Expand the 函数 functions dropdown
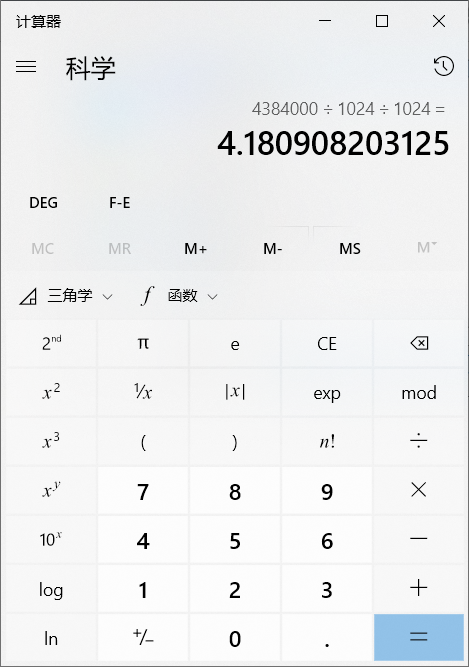469x667 pixels. (180, 296)
